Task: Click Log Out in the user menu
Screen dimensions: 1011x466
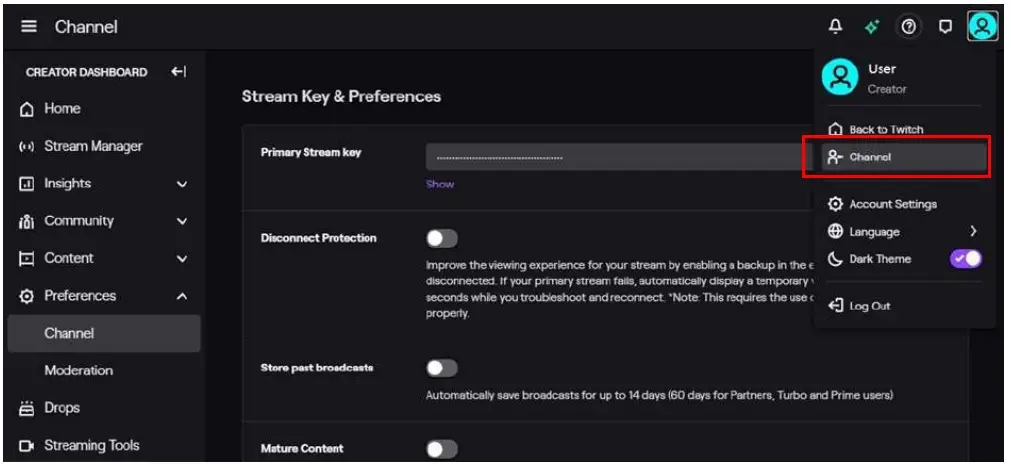Action: [868, 306]
